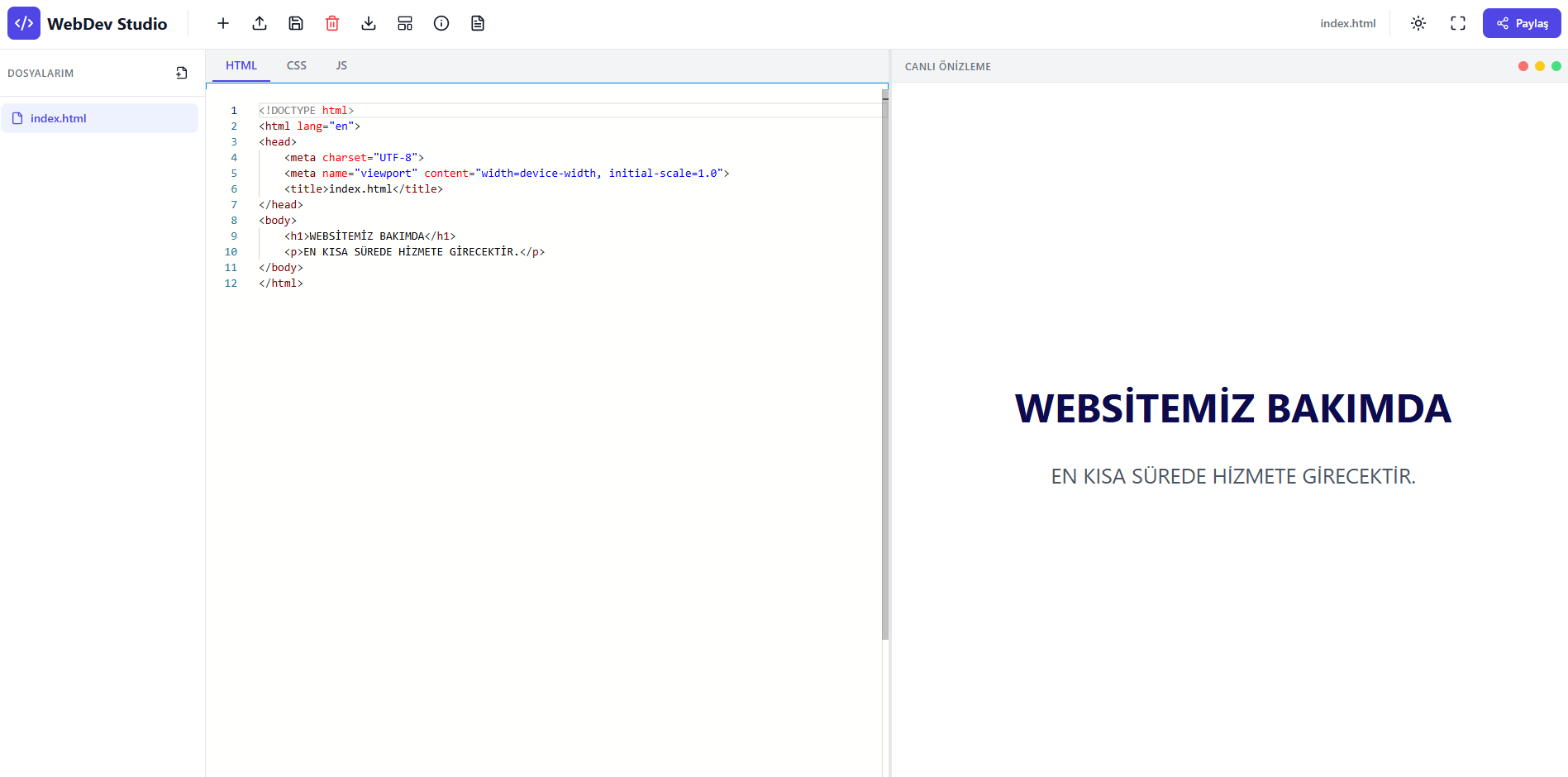Select index.html in file list
The height and width of the screenshot is (777, 1568).
point(99,118)
